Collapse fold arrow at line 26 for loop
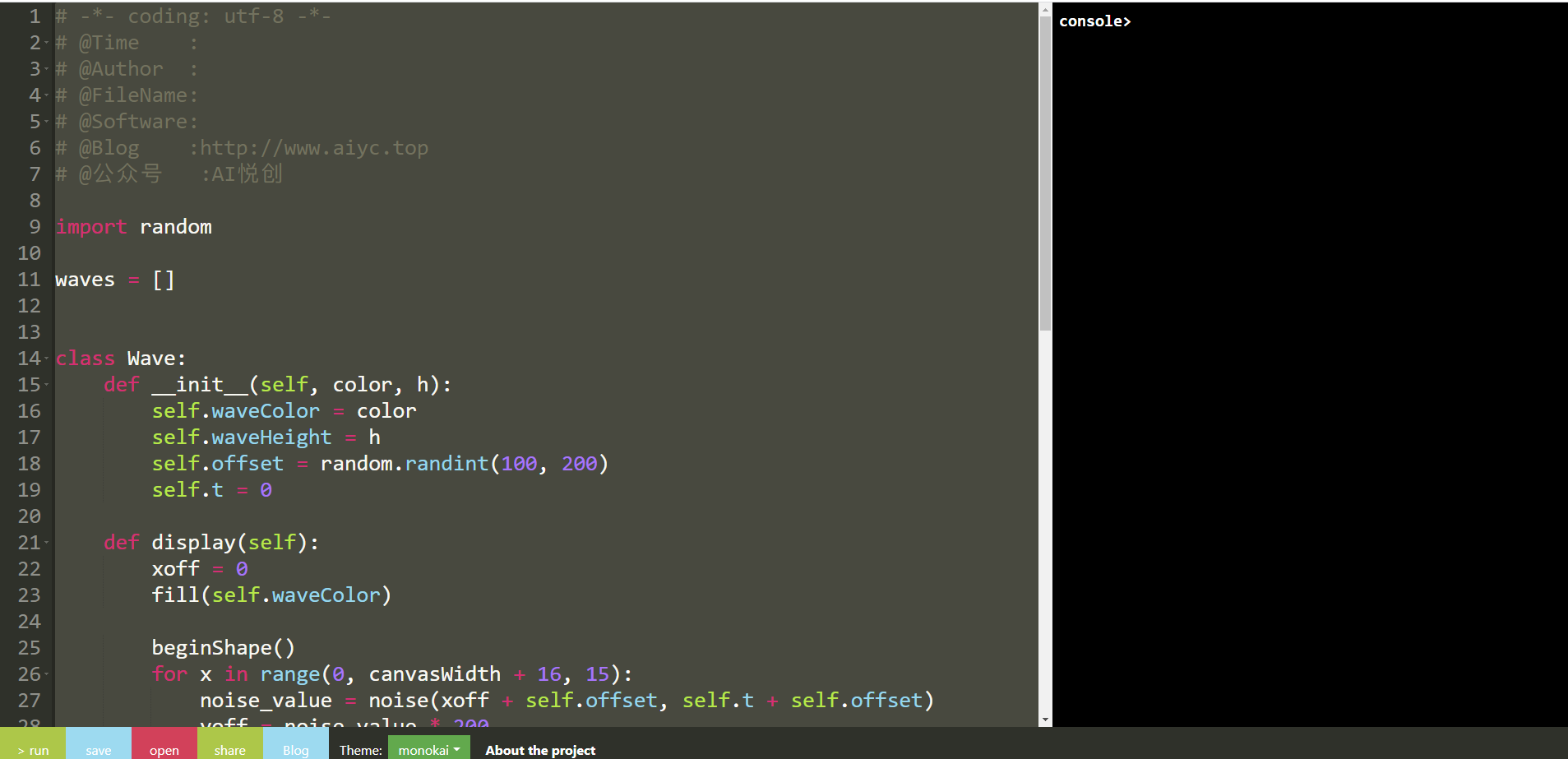The image size is (1568, 759). click(47, 674)
